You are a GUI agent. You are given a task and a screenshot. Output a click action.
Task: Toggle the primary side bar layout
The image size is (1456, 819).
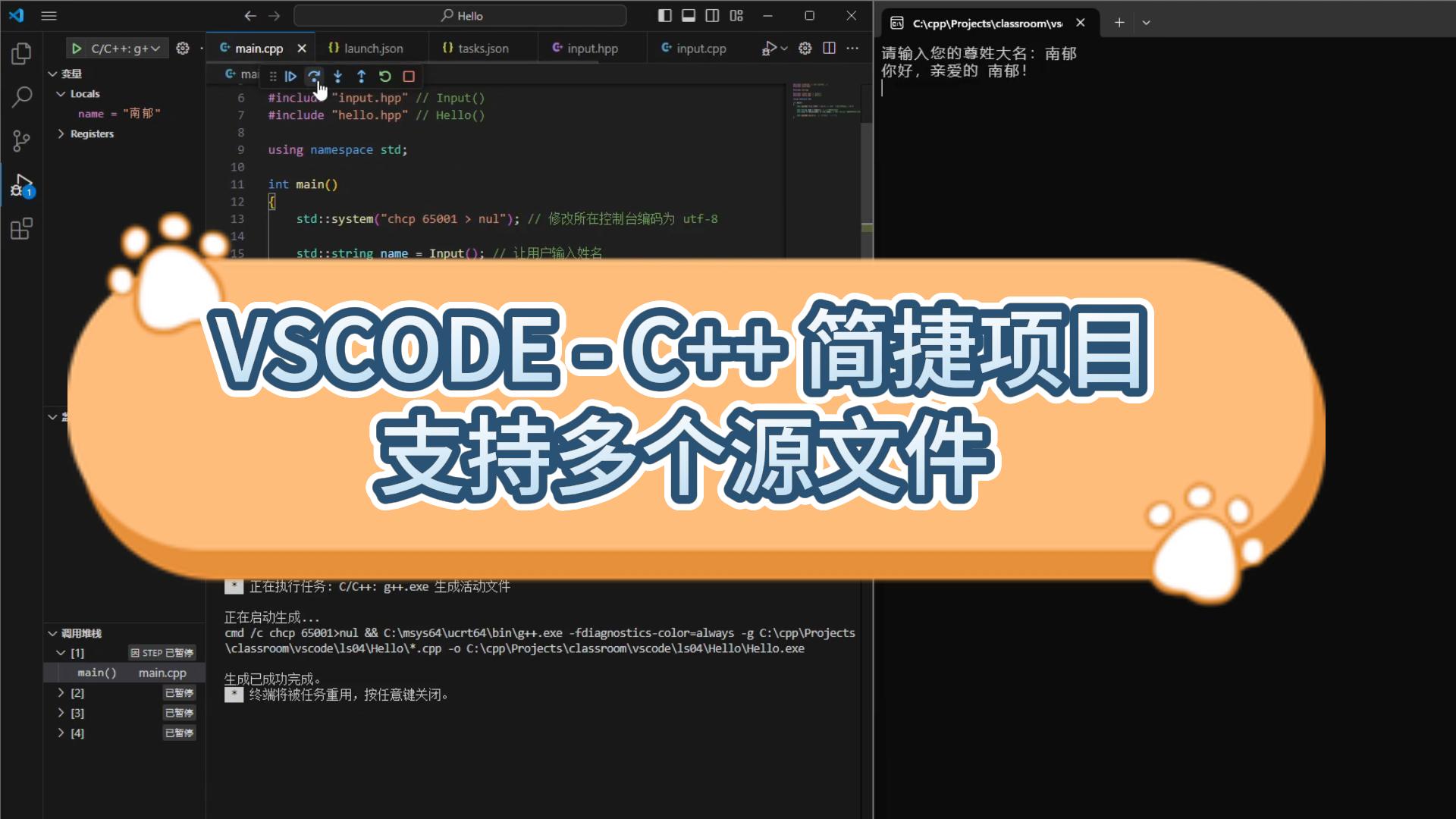(665, 15)
